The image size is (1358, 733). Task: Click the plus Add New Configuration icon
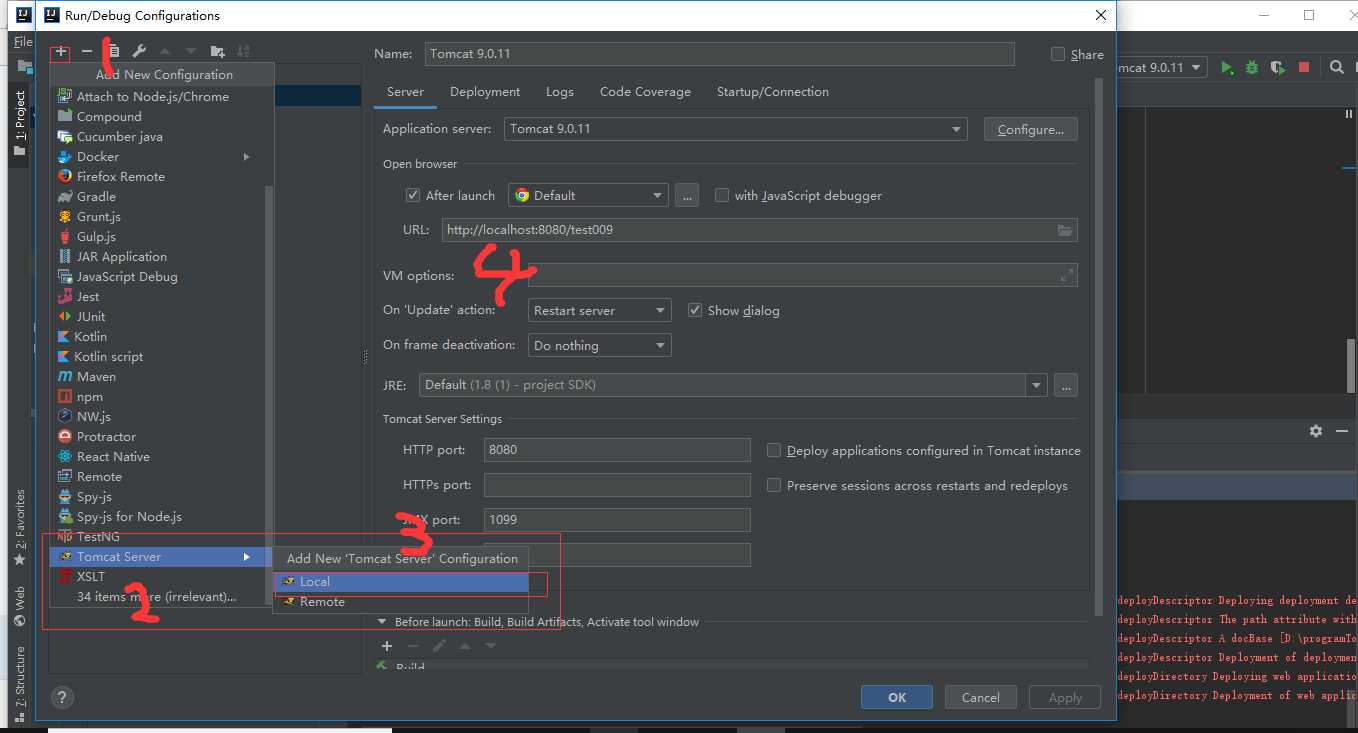pyautogui.click(x=61, y=51)
